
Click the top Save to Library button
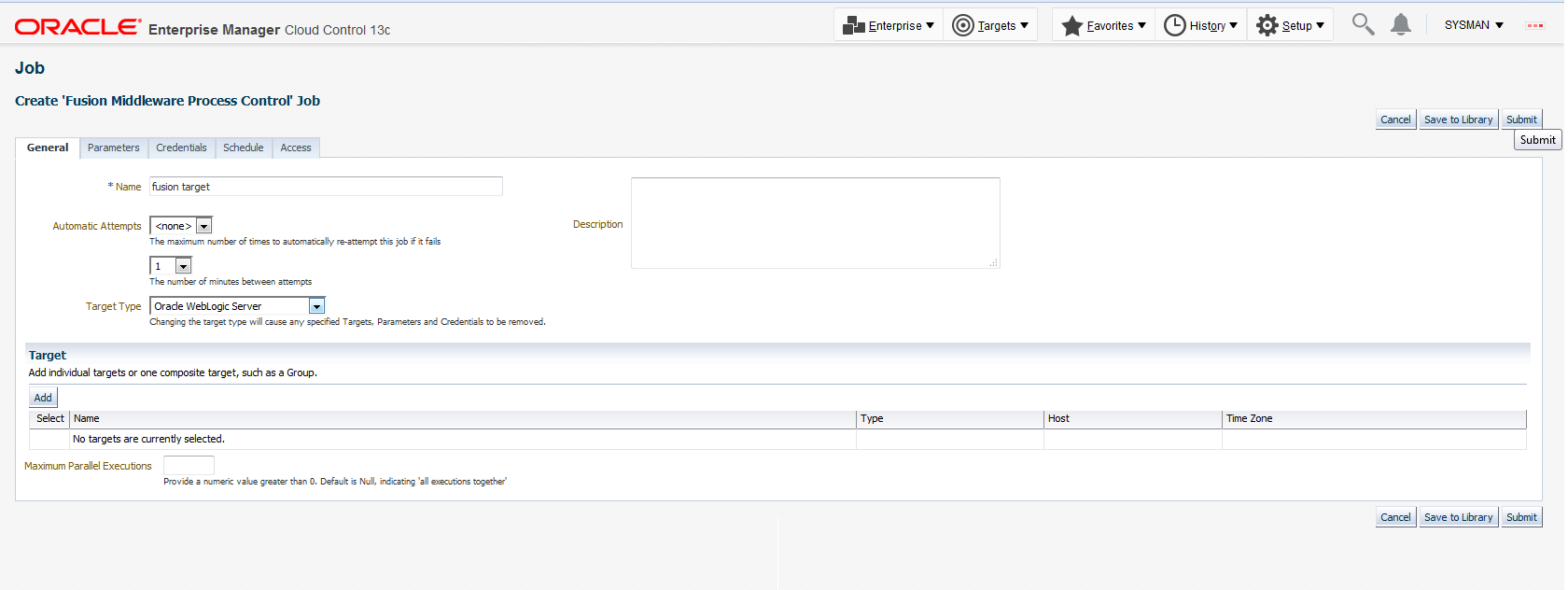point(1458,119)
